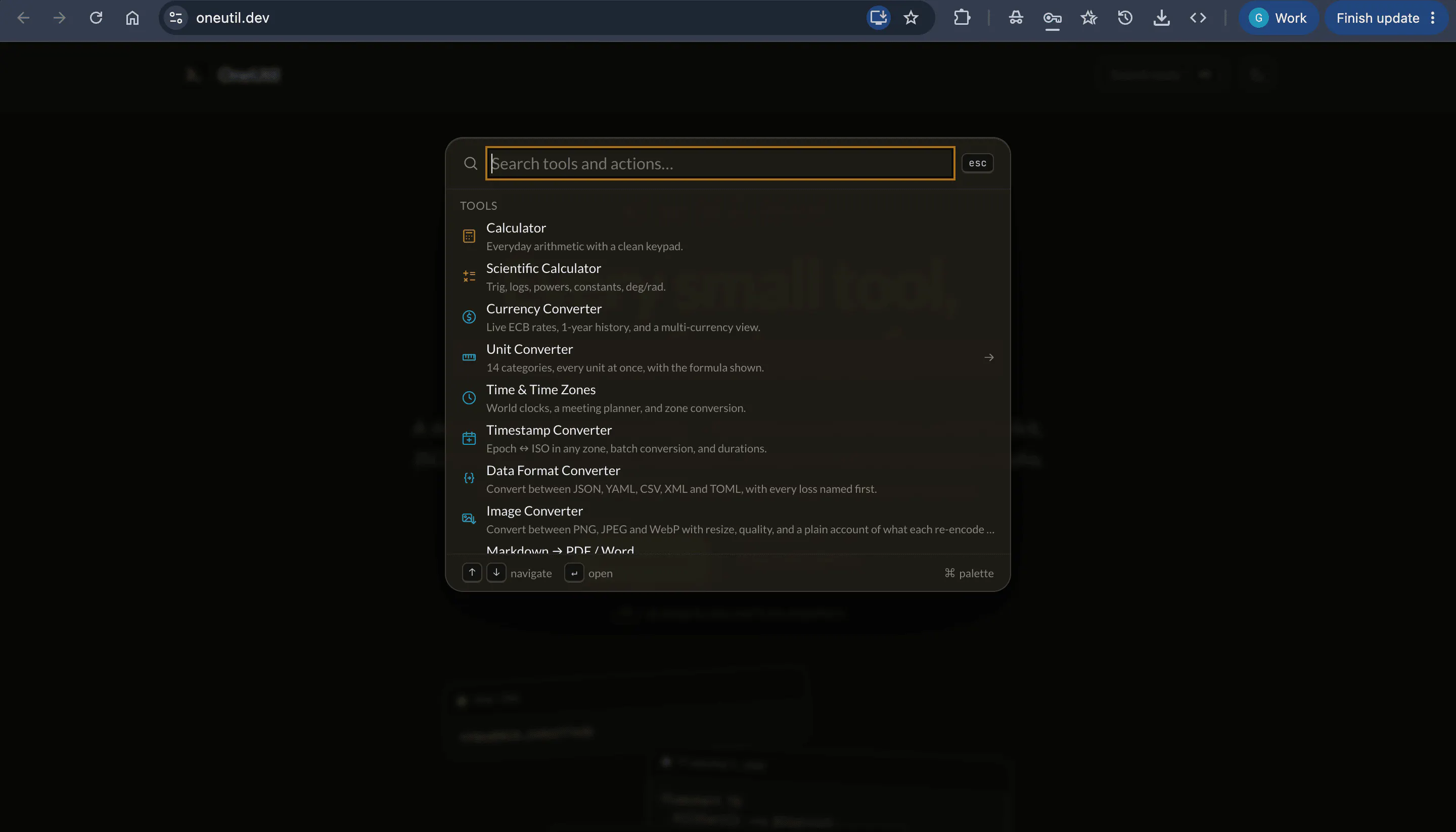
Task: Click "Trig, logs, powers, constants, deg/rad."
Action: point(575,287)
